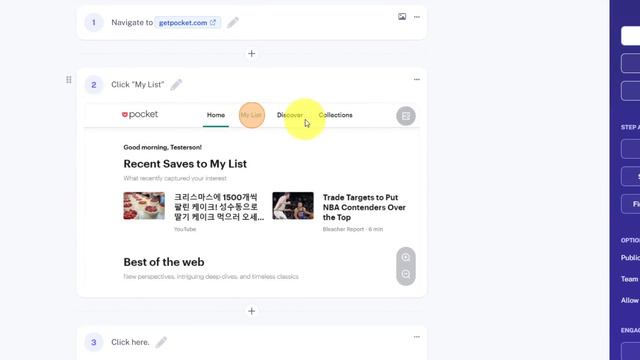Edit the "Click here." step with pencil icon

click(161, 342)
